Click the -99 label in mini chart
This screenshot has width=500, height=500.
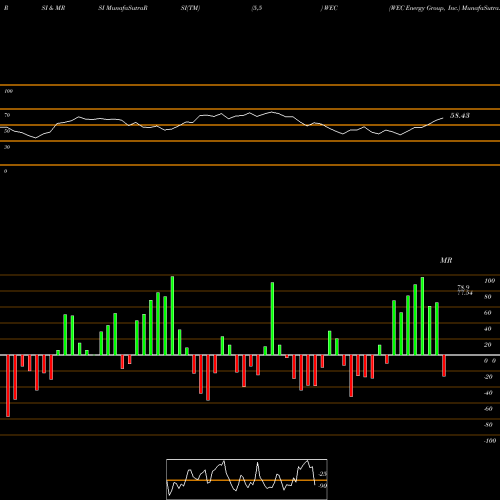pos(323,486)
